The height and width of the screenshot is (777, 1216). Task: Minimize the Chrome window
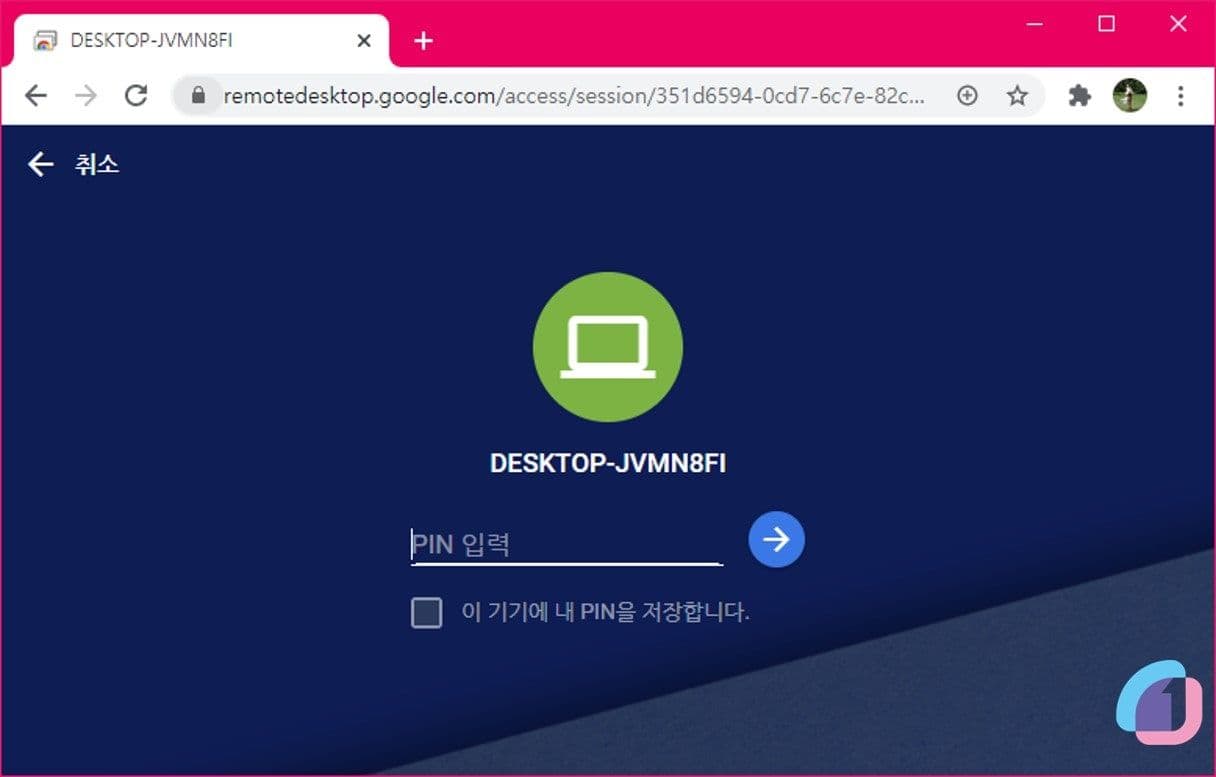click(1035, 24)
